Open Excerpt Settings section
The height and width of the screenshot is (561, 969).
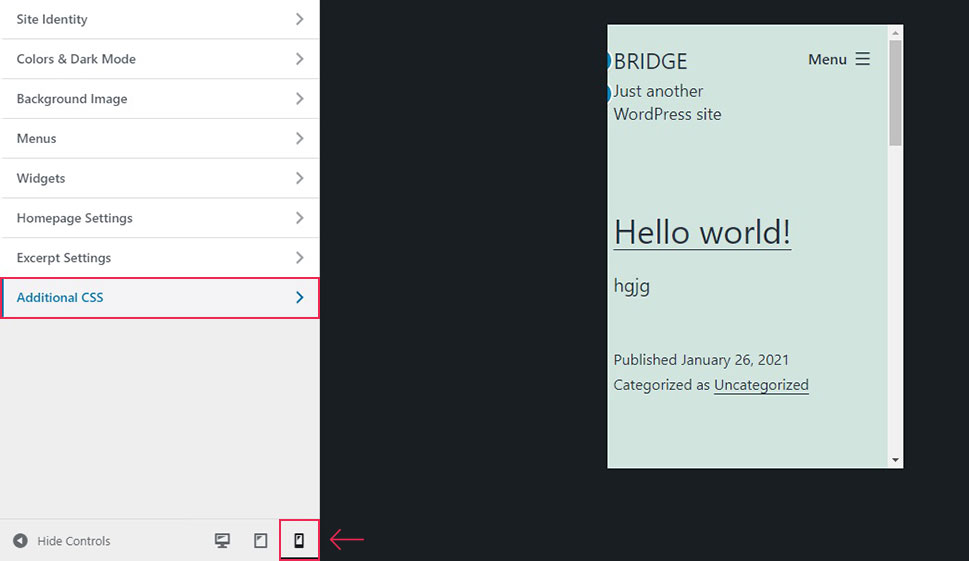pos(160,258)
